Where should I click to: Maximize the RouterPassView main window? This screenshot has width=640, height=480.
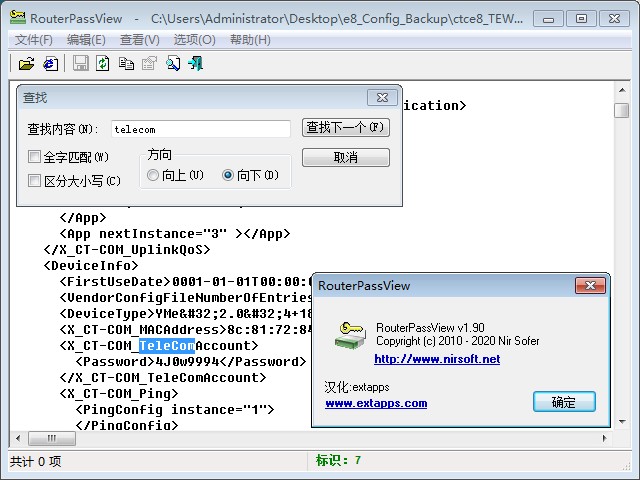pos(581,19)
